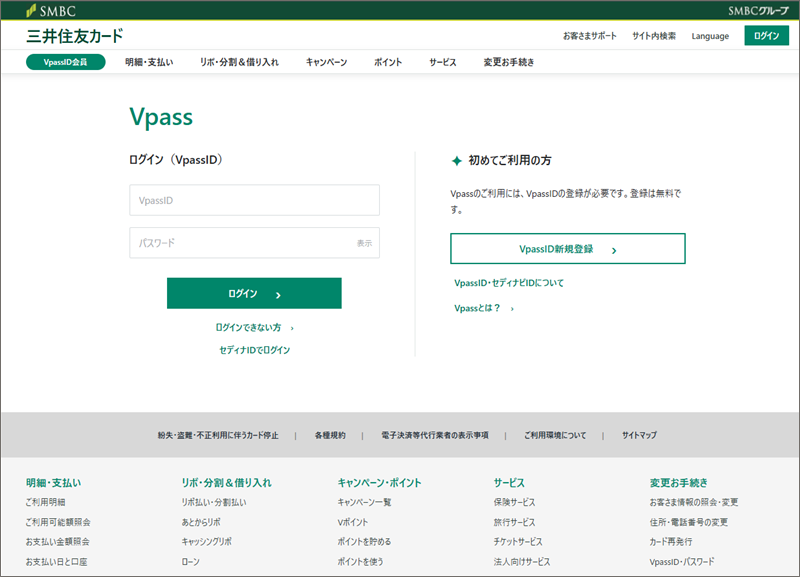Open the ポイント menu
Image resolution: width=800 pixels, height=577 pixels.
(x=388, y=62)
